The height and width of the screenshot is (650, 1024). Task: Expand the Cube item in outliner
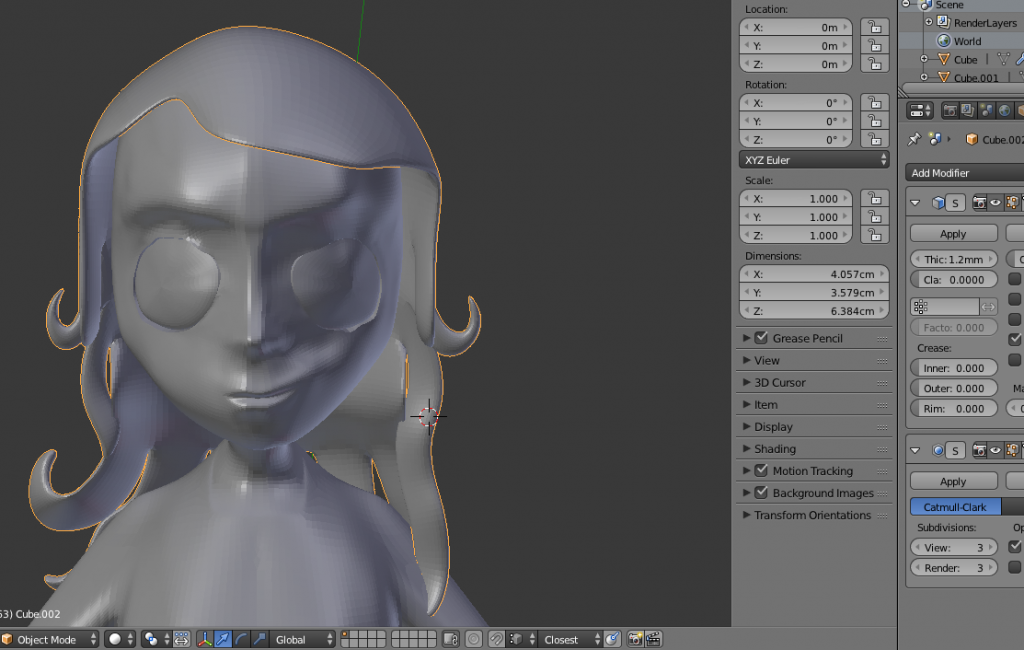pyautogui.click(x=925, y=60)
